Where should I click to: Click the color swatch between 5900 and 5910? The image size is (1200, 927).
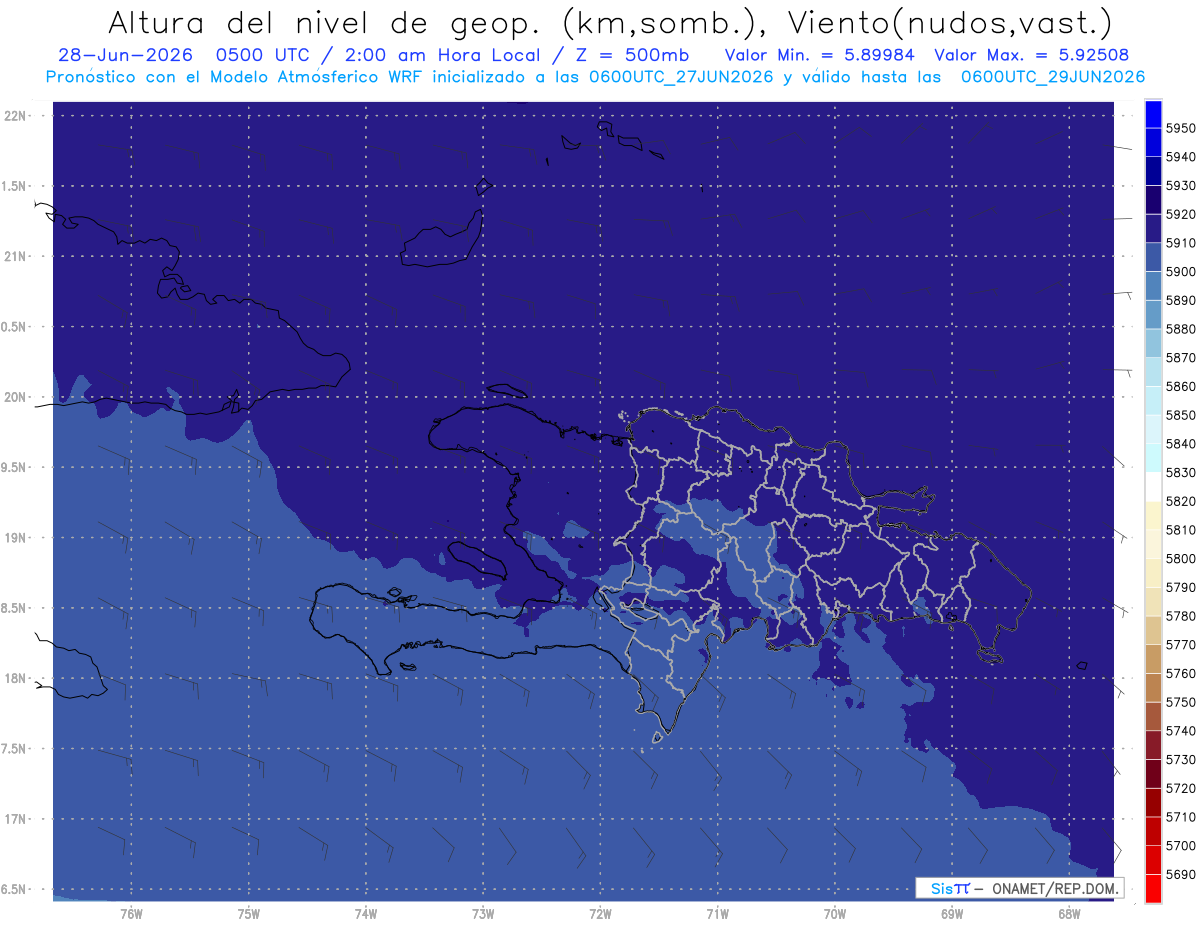tap(1153, 257)
